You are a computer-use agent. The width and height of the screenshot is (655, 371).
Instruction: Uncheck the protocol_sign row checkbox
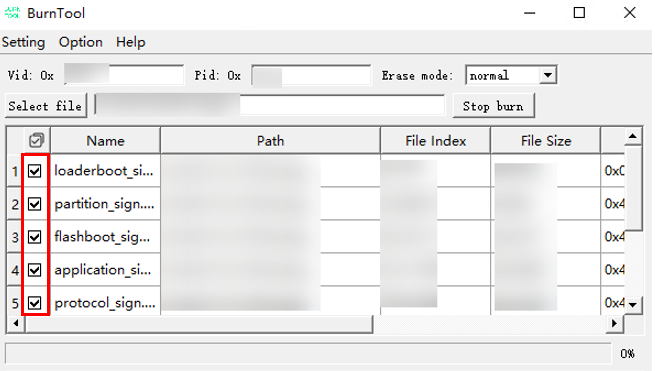coord(35,303)
